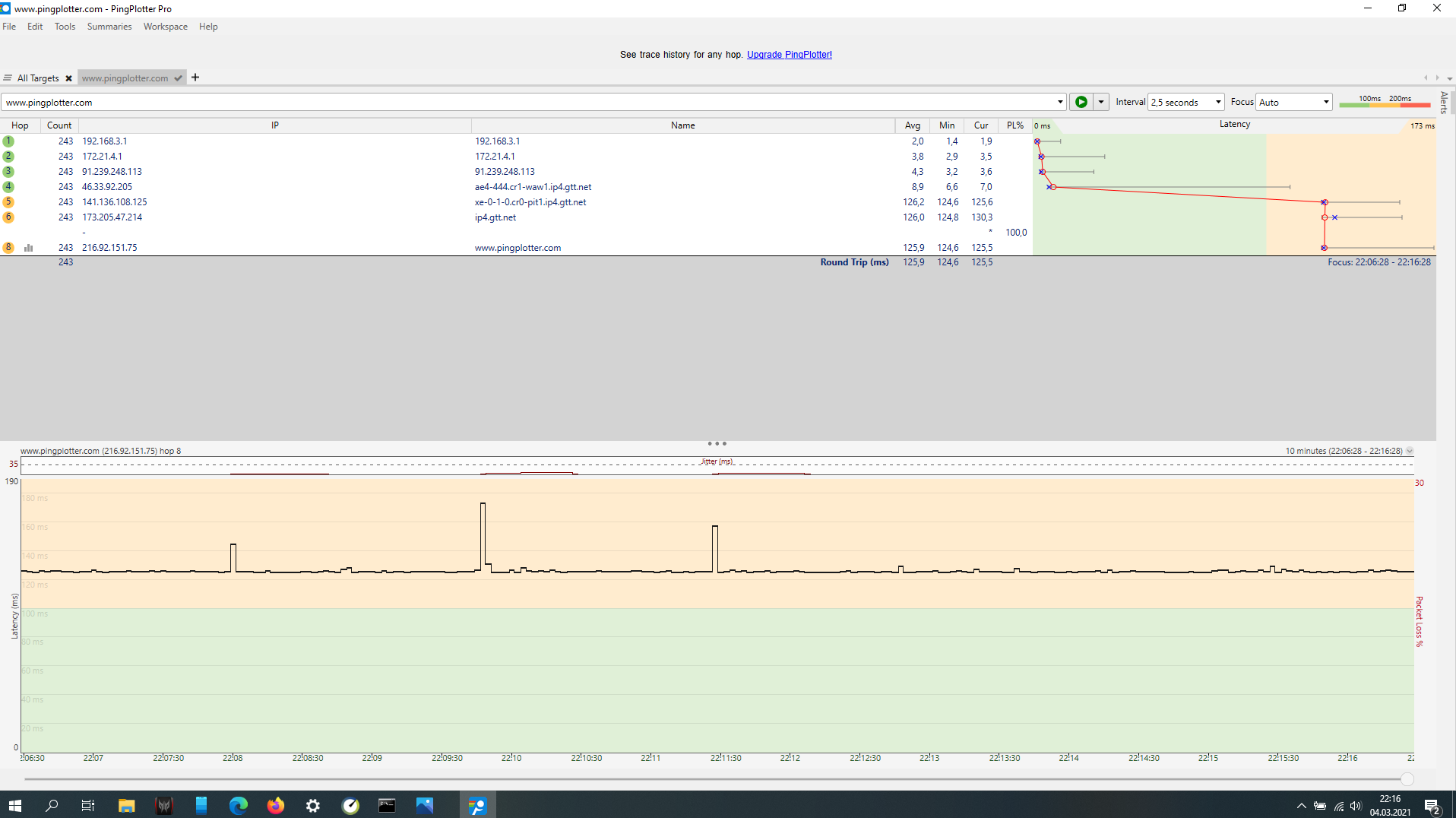Screen dimensions: 1456x818
Task: Switch to PingPlotter taskbar icon
Action: point(477,805)
